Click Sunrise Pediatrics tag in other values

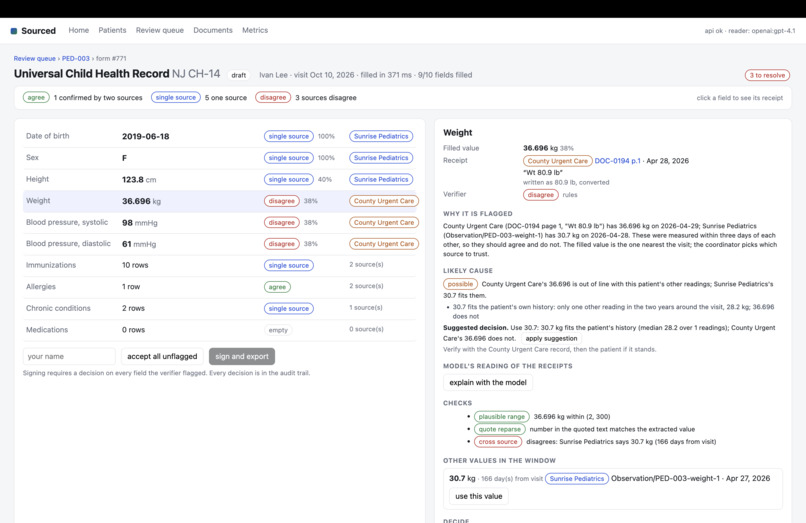pyautogui.click(x=577, y=479)
